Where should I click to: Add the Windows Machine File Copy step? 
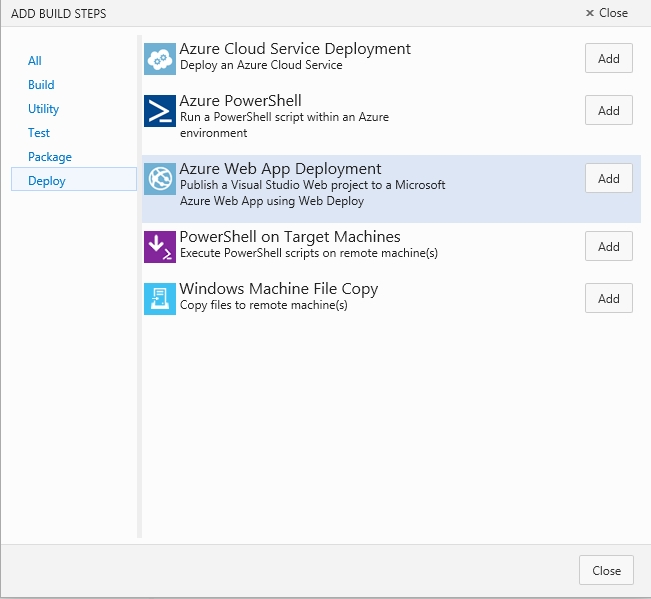coord(609,298)
